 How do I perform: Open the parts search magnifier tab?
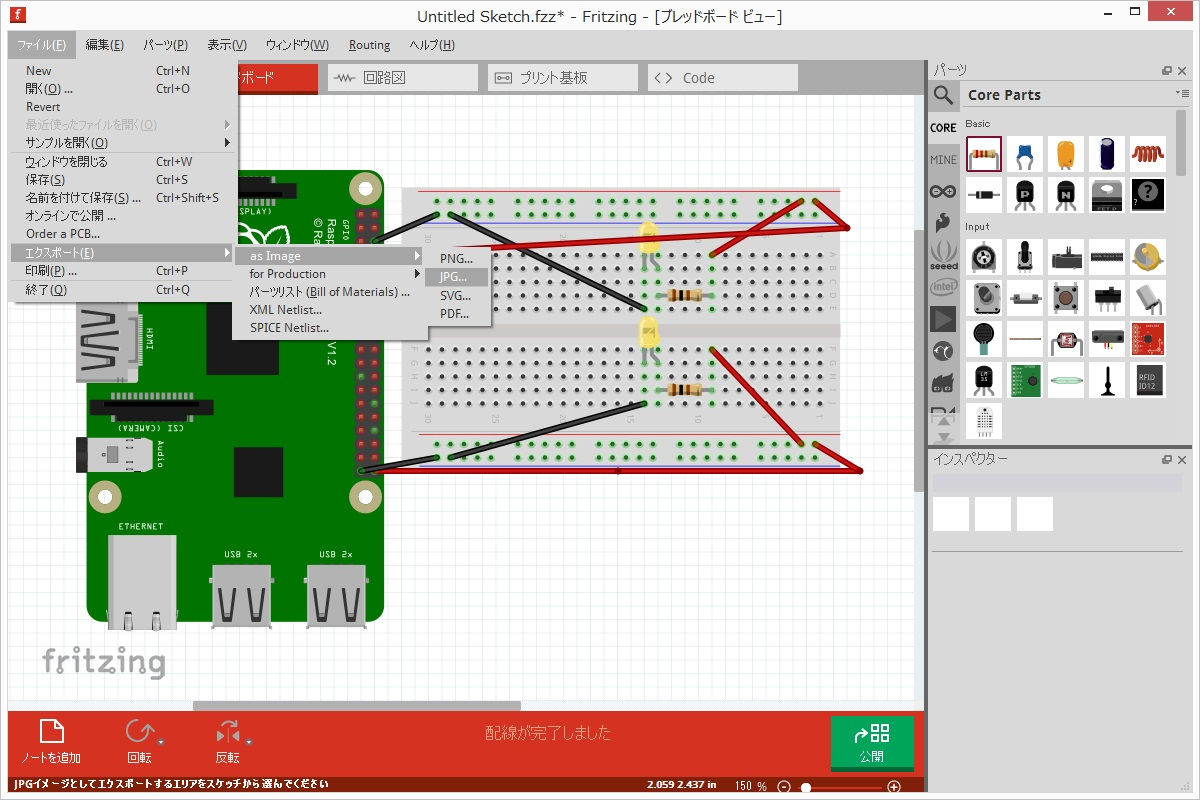pyautogui.click(x=943, y=95)
